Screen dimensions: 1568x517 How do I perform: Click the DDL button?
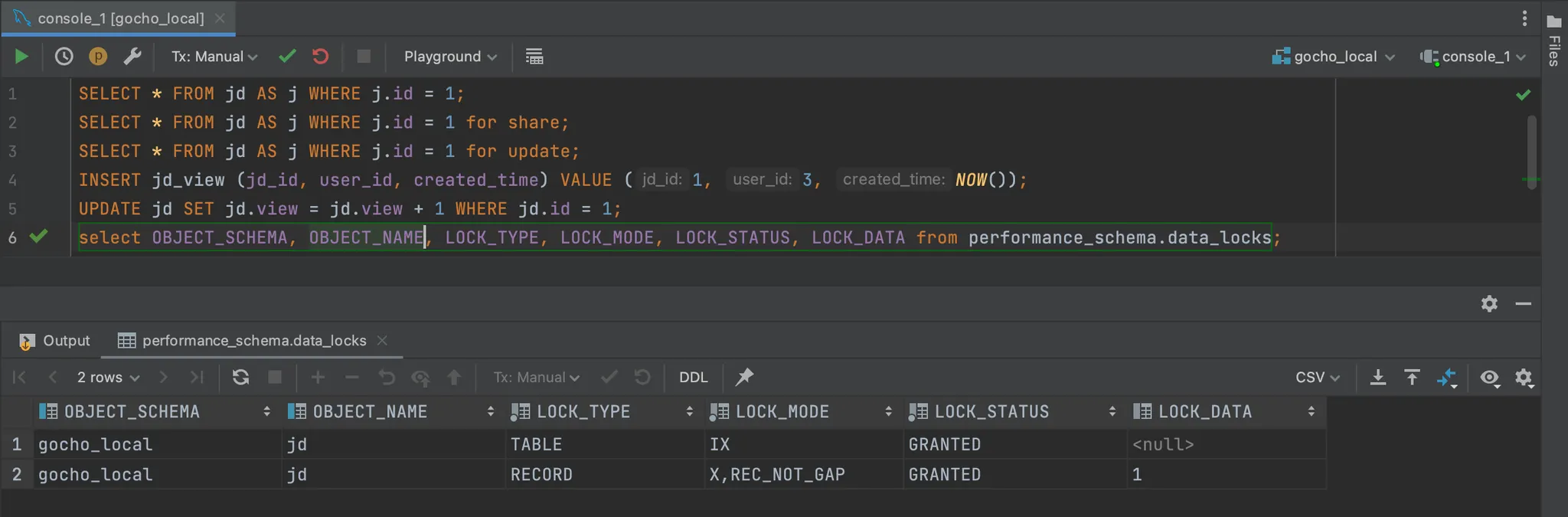click(693, 377)
